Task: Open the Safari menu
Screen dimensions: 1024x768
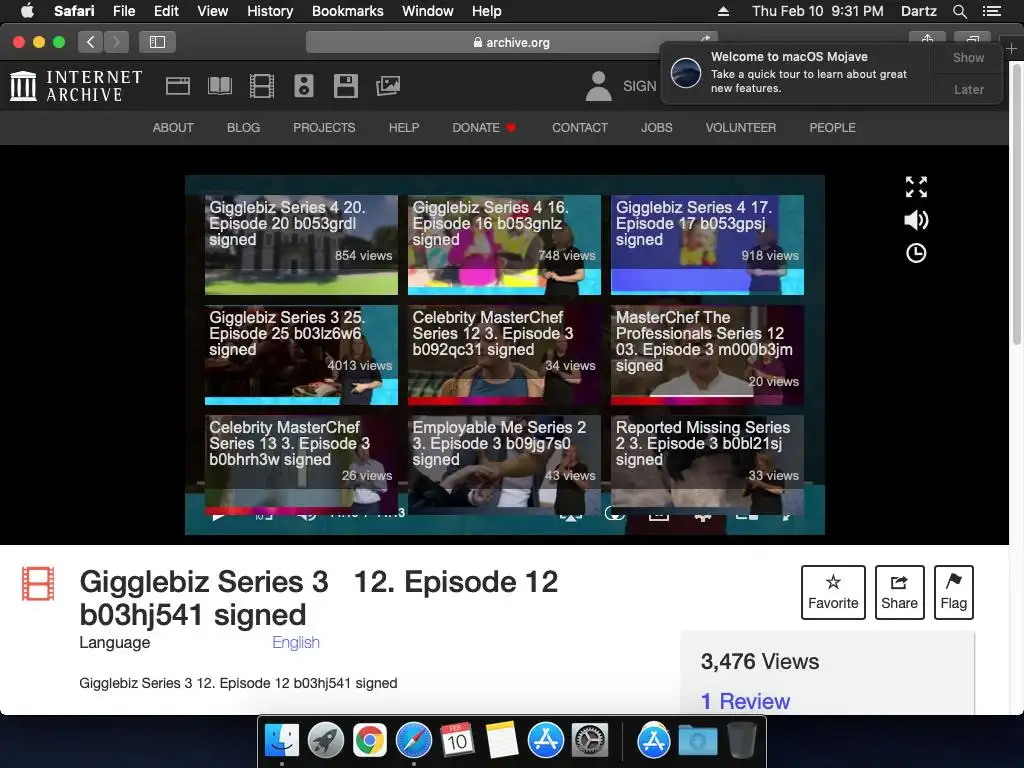Action: point(74,11)
